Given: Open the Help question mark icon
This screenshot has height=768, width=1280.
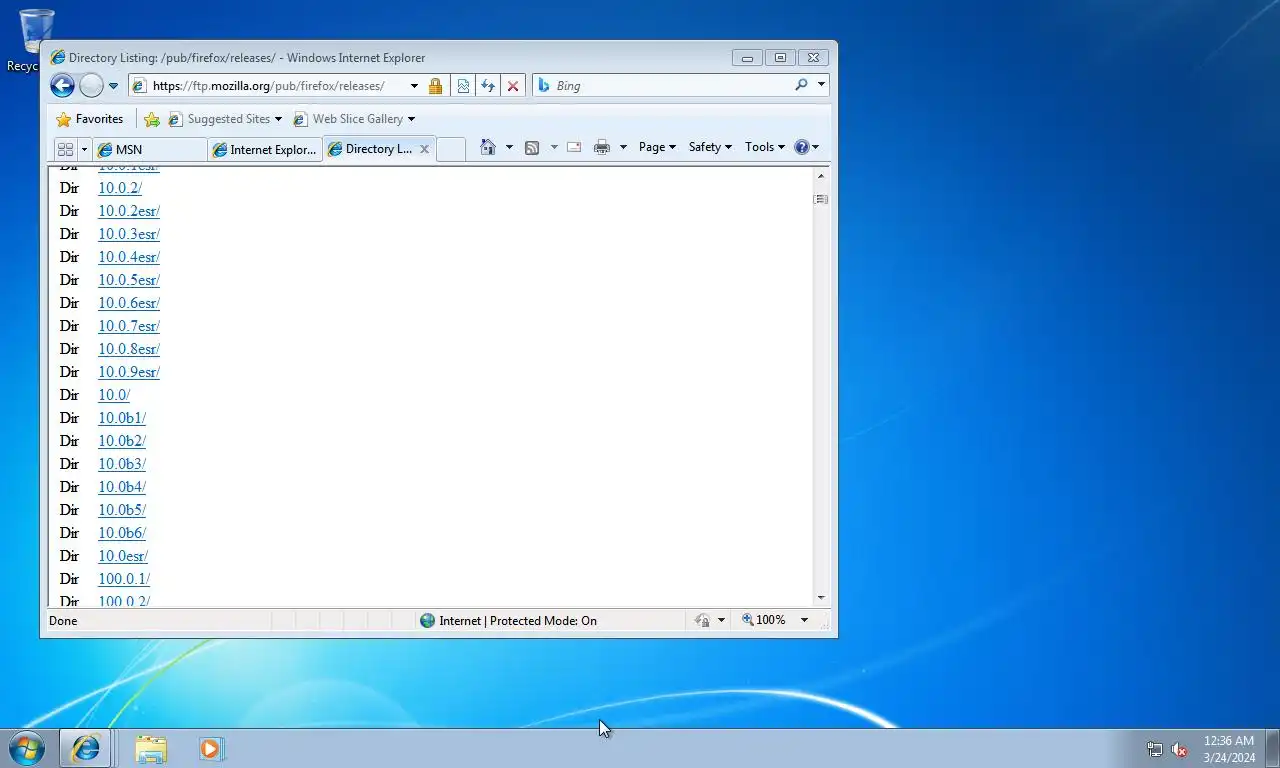Looking at the screenshot, I should [x=806, y=147].
